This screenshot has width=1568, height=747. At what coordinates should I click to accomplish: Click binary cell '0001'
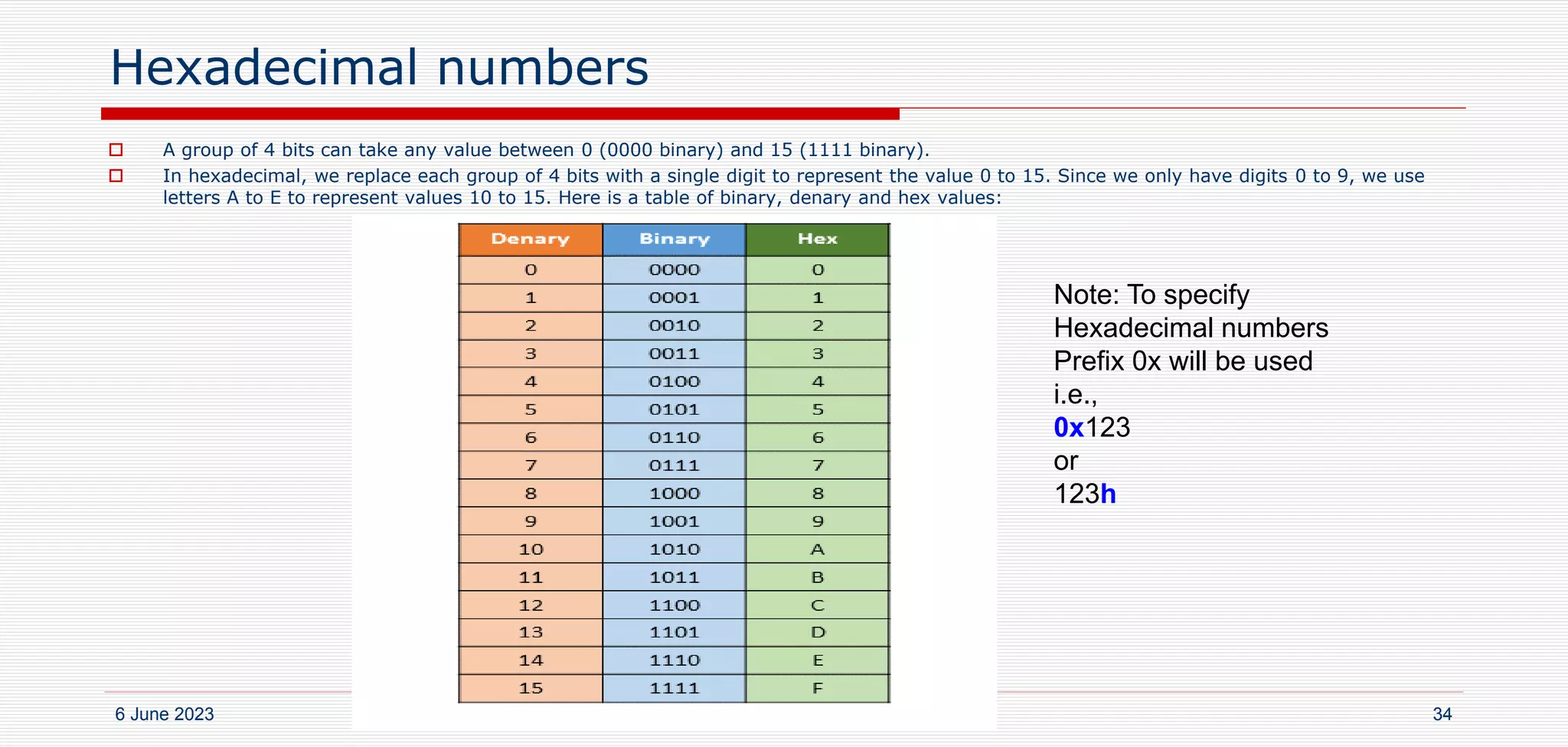click(x=675, y=298)
